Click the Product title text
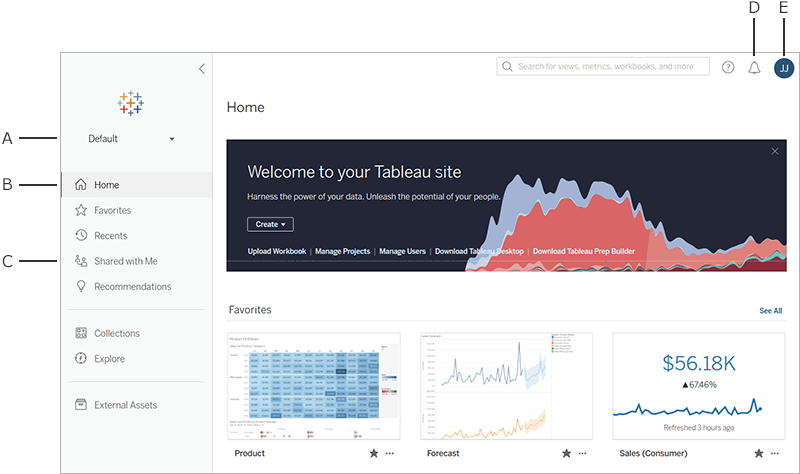 (249, 453)
